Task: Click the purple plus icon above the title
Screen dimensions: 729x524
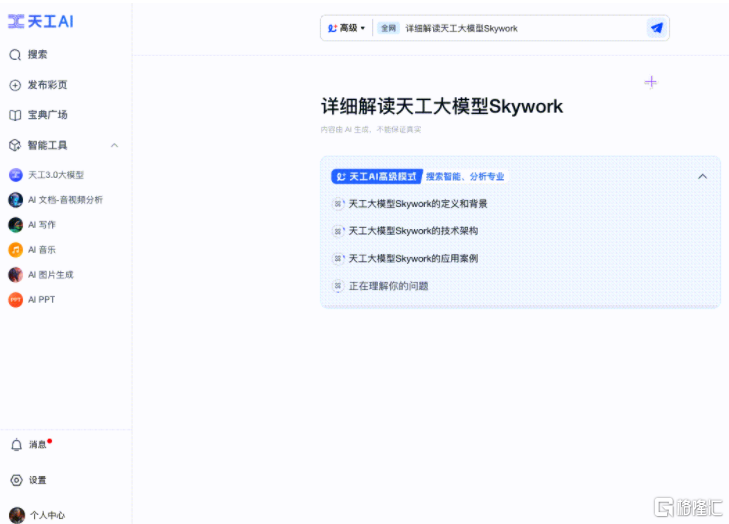Action: (x=651, y=82)
